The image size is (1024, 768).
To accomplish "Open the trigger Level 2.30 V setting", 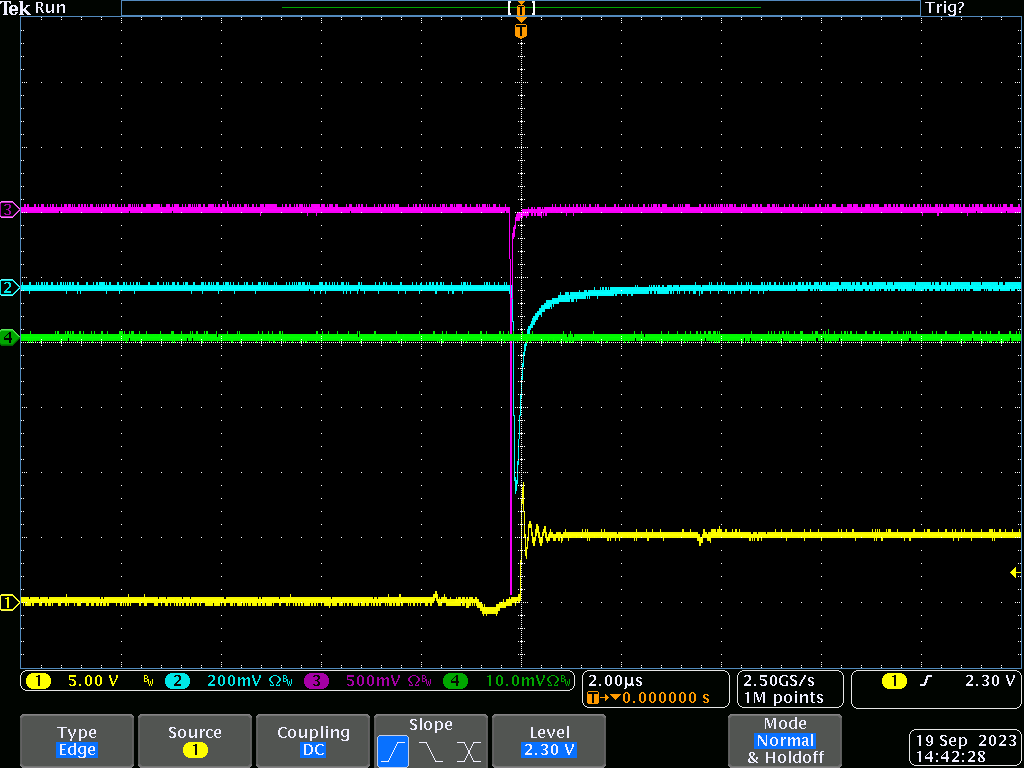I will (549, 741).
